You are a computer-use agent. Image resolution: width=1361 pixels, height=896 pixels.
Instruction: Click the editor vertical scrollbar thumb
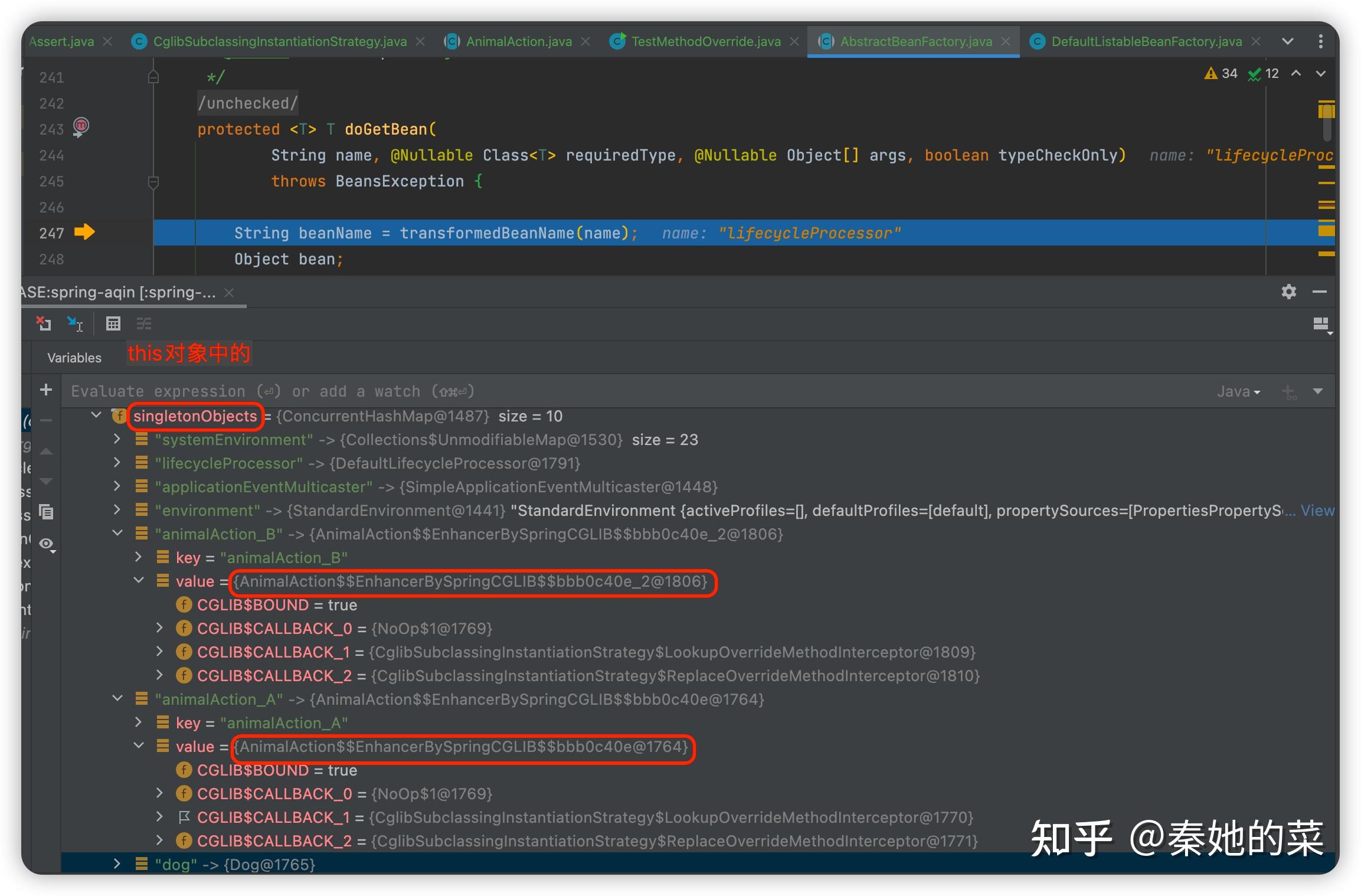[1327, 123]
